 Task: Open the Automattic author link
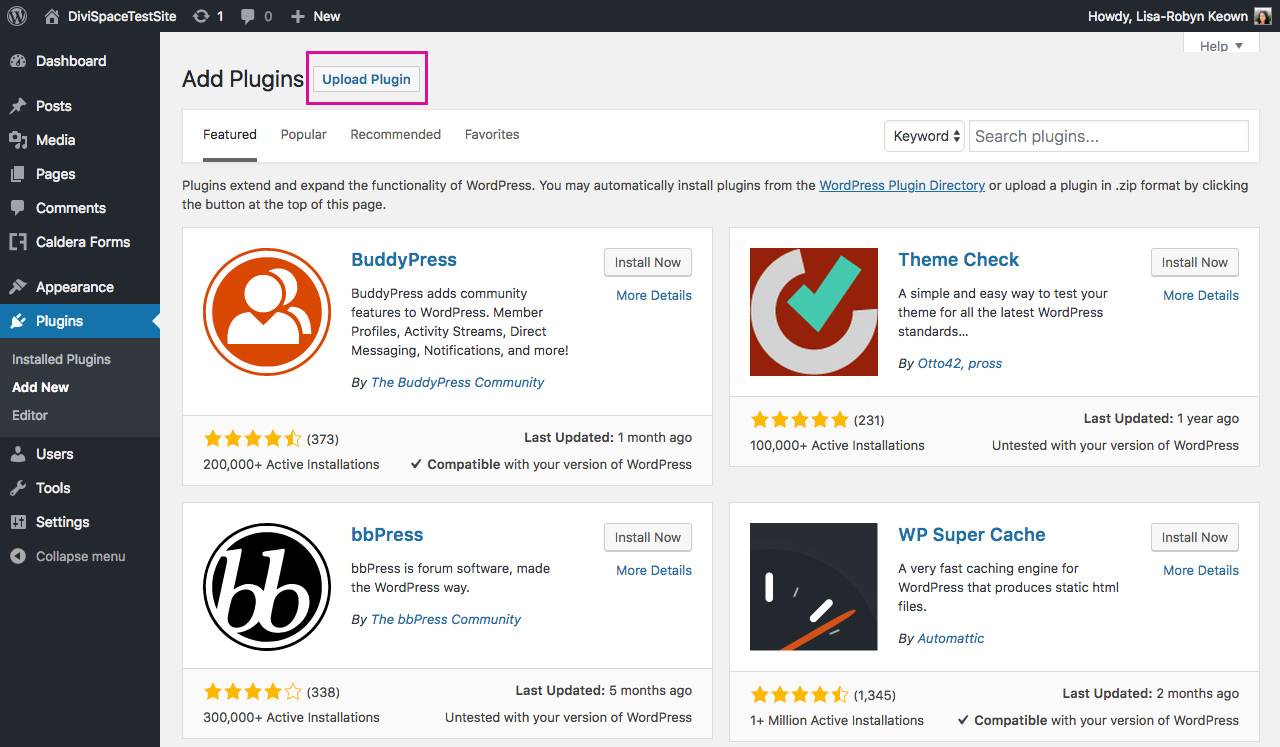(x=951, y=638)
